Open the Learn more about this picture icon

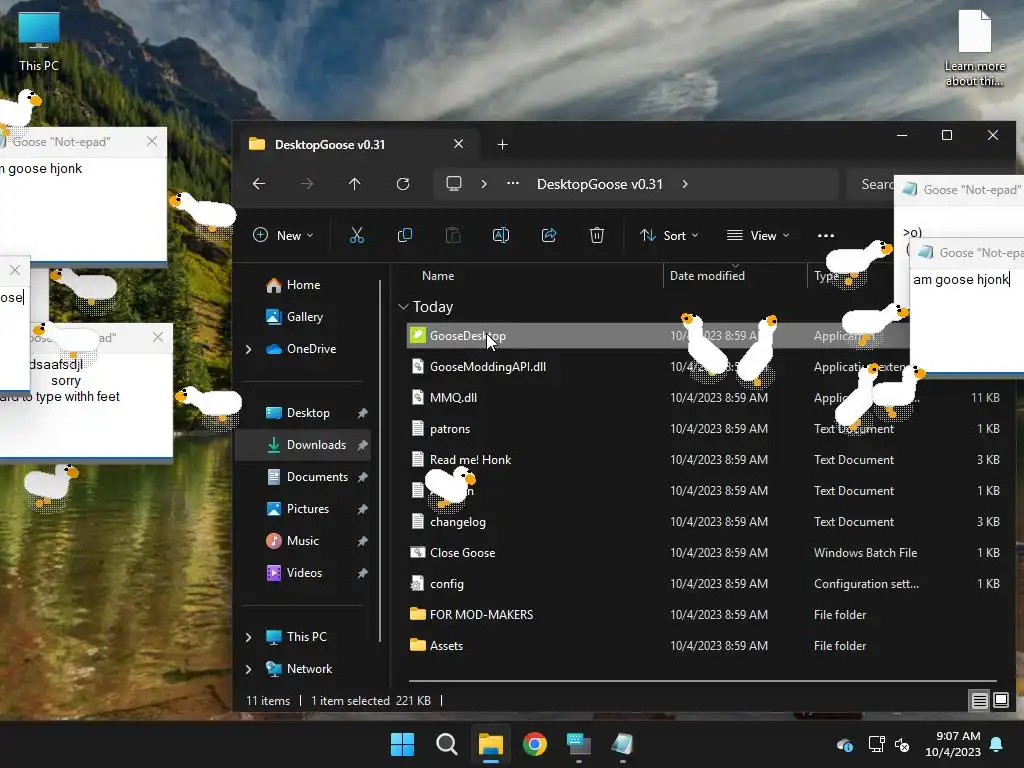coord(974,48)
